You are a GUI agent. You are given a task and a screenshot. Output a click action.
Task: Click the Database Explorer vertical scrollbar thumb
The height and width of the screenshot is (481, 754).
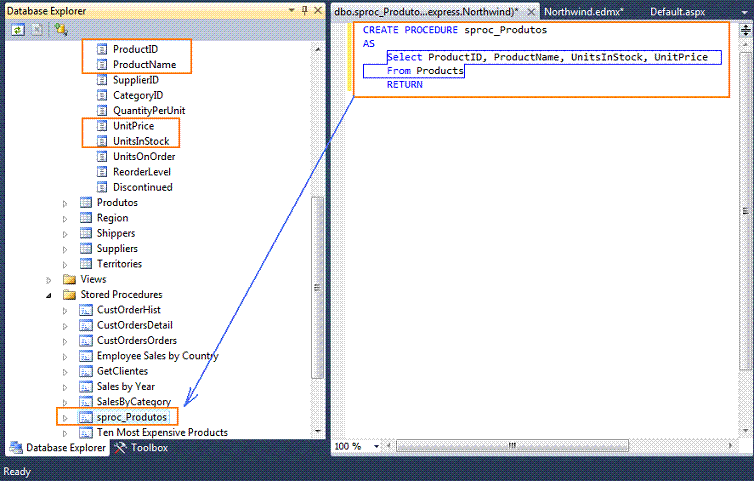[317, 288]
